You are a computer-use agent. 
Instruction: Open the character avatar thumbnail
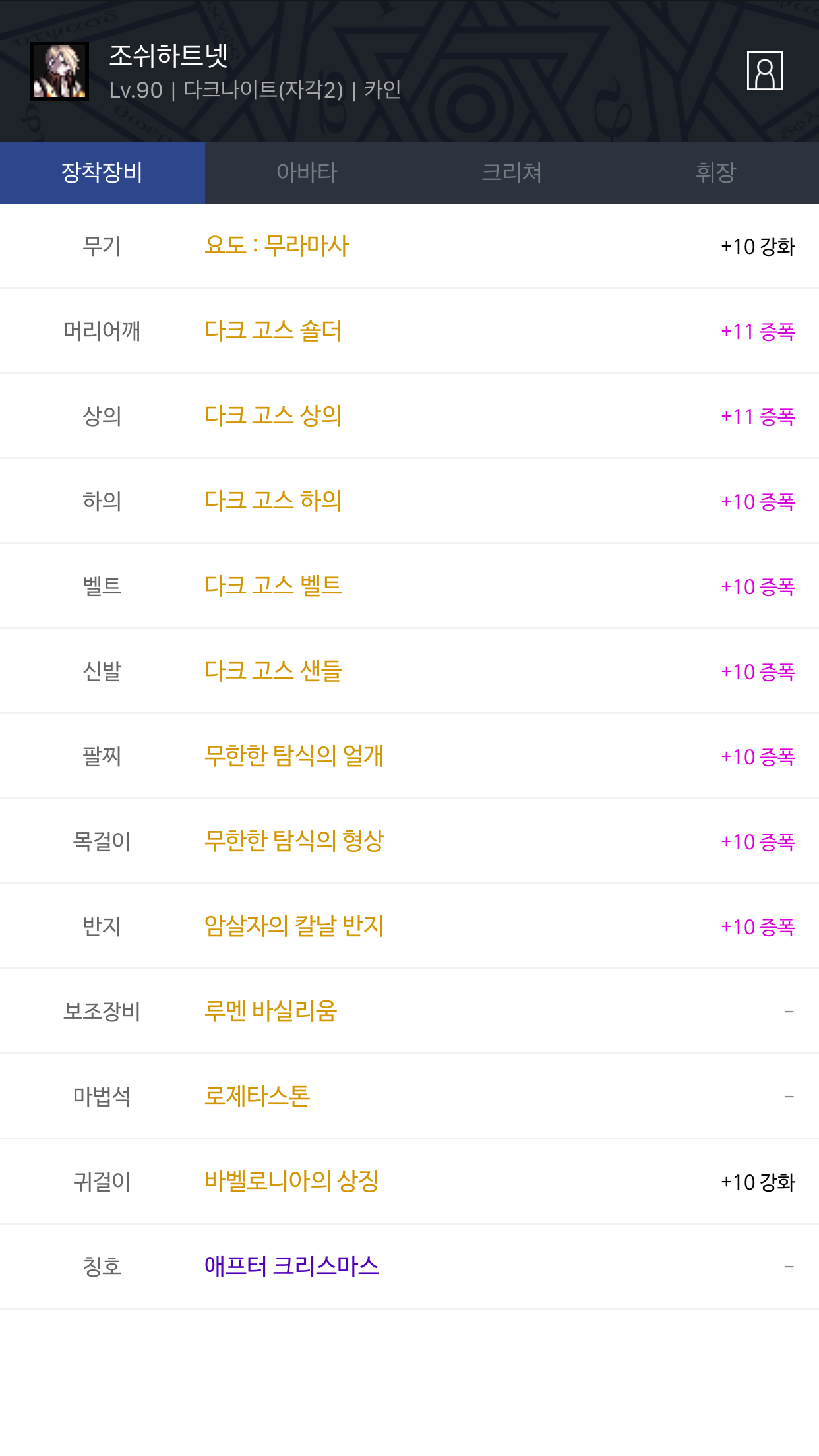click(x=59, y=71)
